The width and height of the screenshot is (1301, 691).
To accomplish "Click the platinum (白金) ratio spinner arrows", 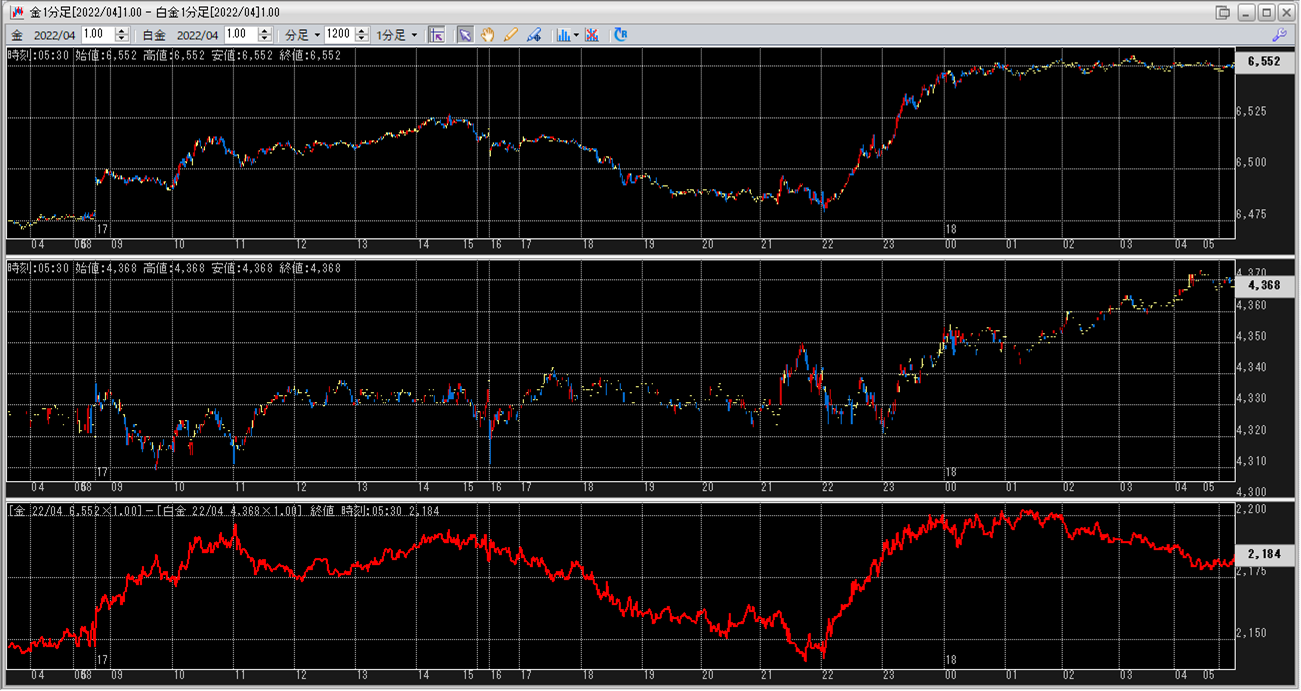I will click(x=265, y=34).
